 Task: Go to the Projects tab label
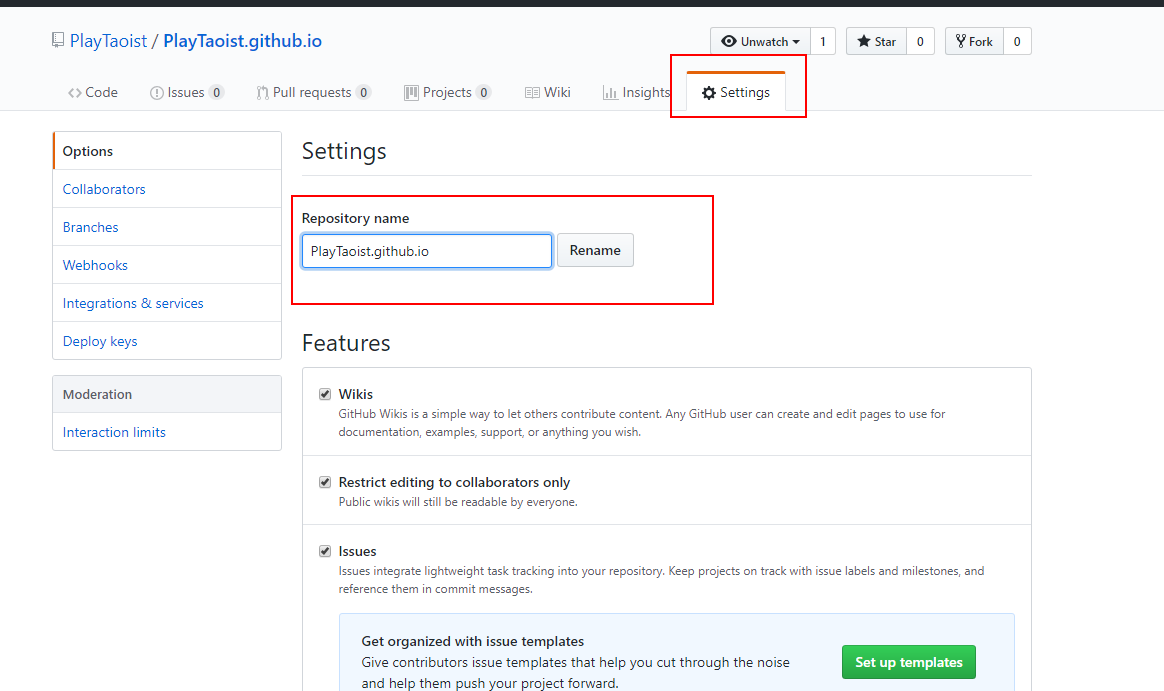[x=447, y=93]
